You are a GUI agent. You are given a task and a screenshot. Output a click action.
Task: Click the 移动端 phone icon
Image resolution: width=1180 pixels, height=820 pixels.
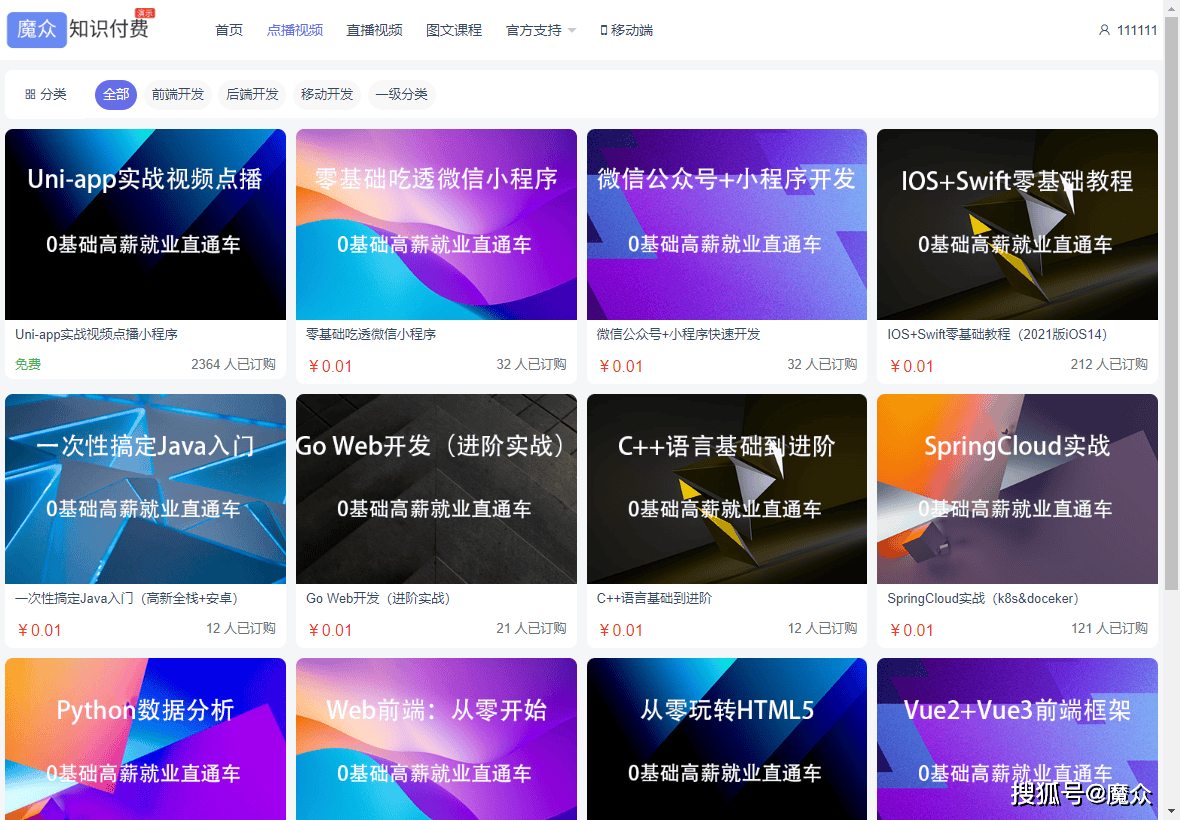603,30
